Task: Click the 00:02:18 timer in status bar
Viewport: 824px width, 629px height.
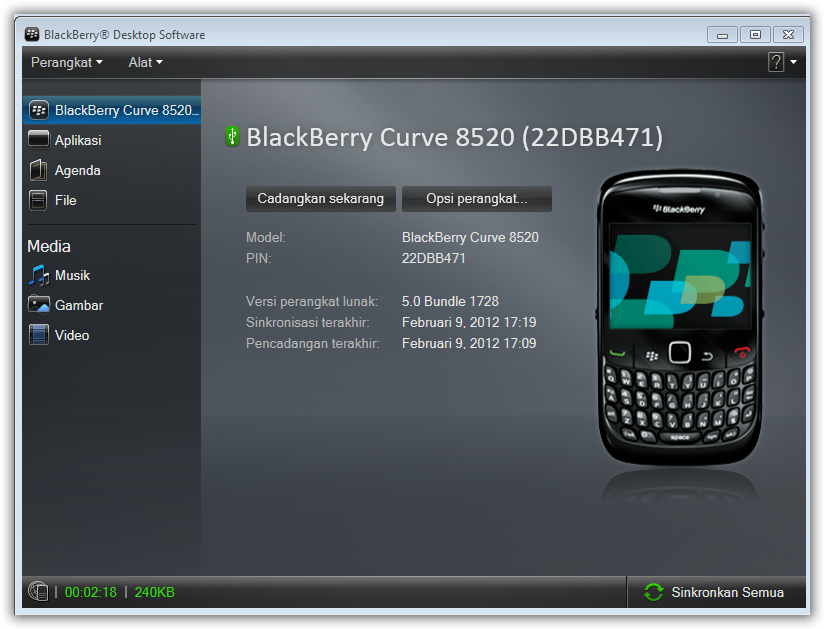Action: 90,592
